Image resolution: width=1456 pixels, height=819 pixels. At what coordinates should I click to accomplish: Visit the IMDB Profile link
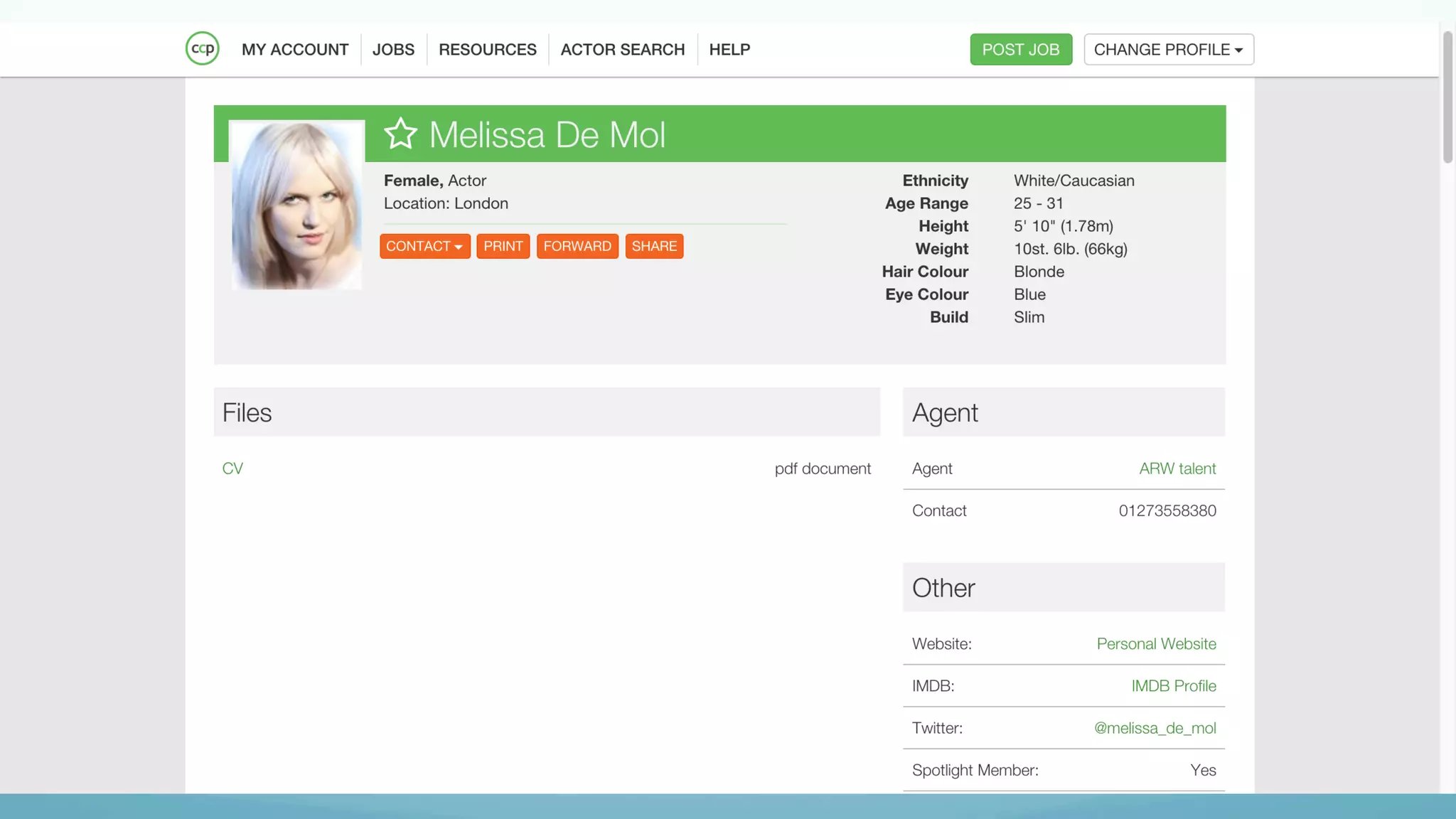pos(1173,686)
